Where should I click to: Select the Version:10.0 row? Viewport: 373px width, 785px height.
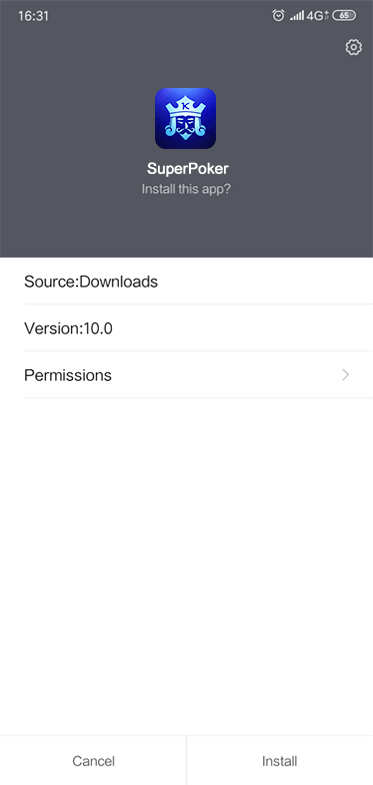pos(198,328)
